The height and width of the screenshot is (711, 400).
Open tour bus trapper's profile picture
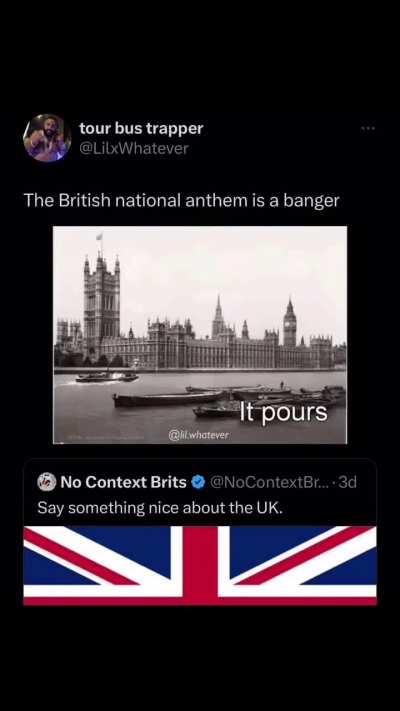(x=47, y=138)
